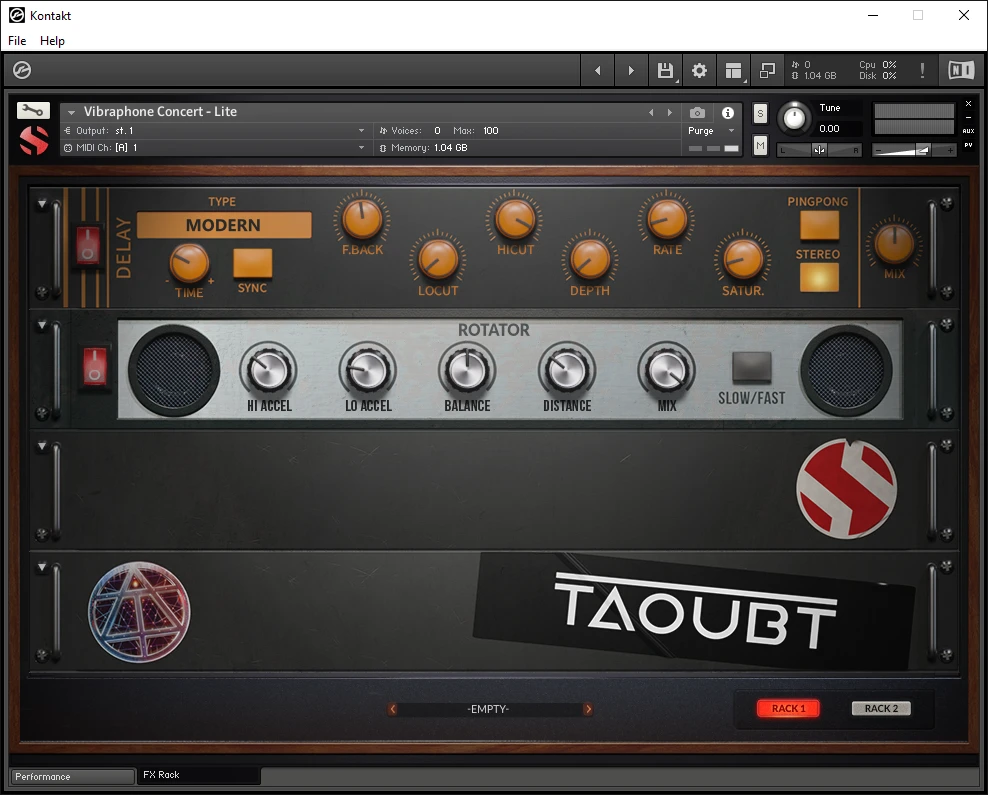Click the Rotator DISTANCE knob
988x795 pixels.
(x=566, y=370)
